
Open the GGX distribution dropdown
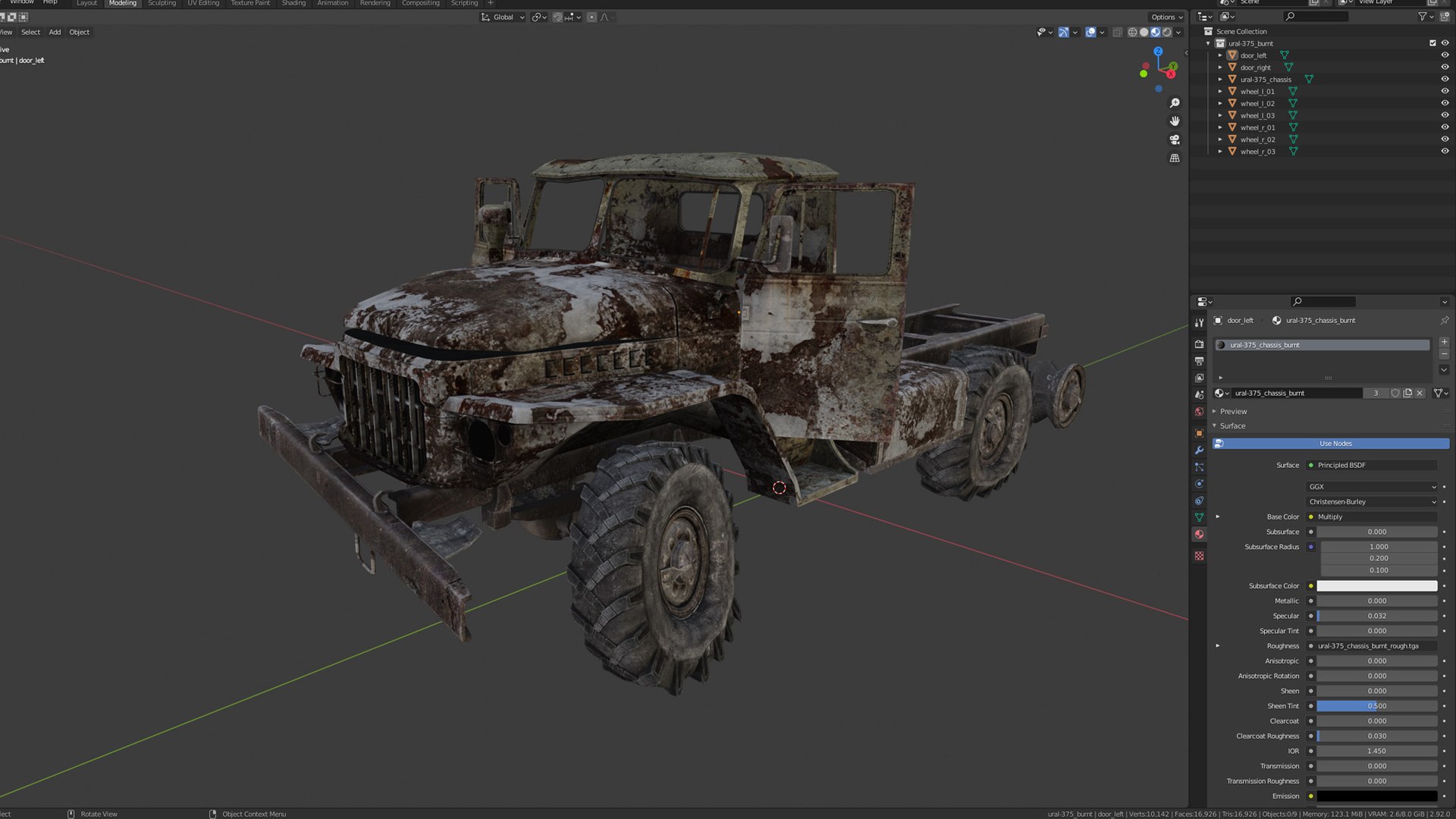tap(1372, 487)
